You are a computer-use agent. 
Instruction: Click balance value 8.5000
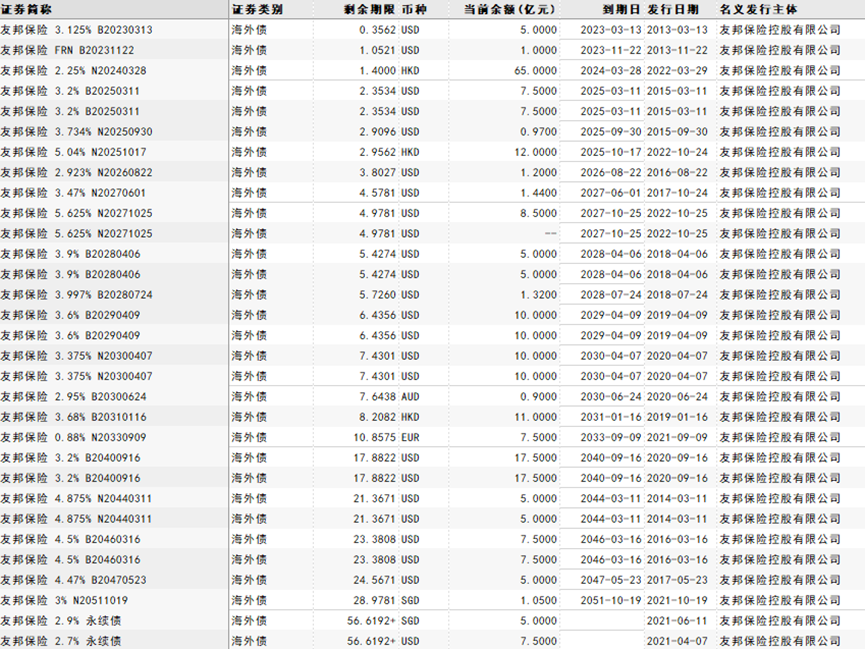click(538, 214)
